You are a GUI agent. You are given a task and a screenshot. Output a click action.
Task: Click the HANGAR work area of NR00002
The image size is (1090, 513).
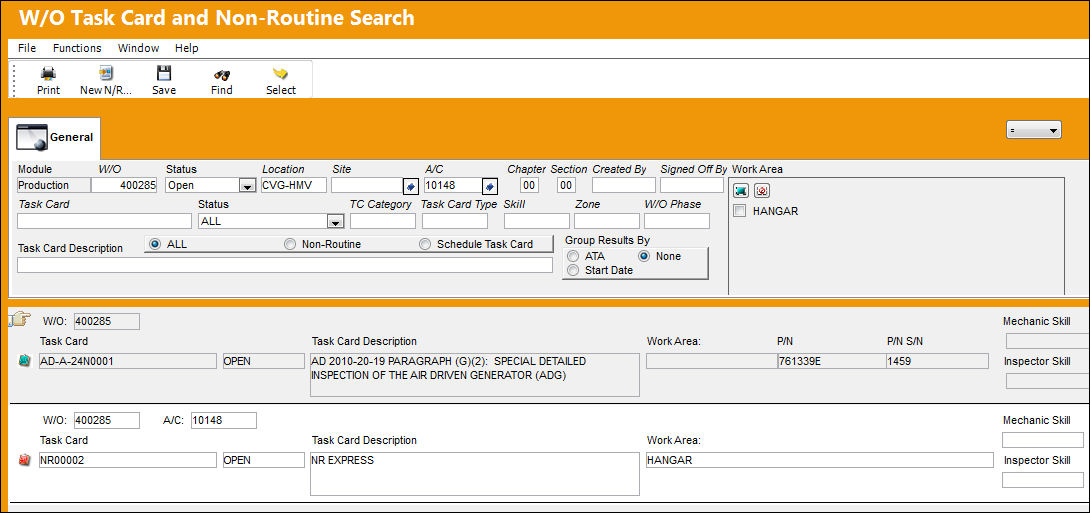pos(819,460)
